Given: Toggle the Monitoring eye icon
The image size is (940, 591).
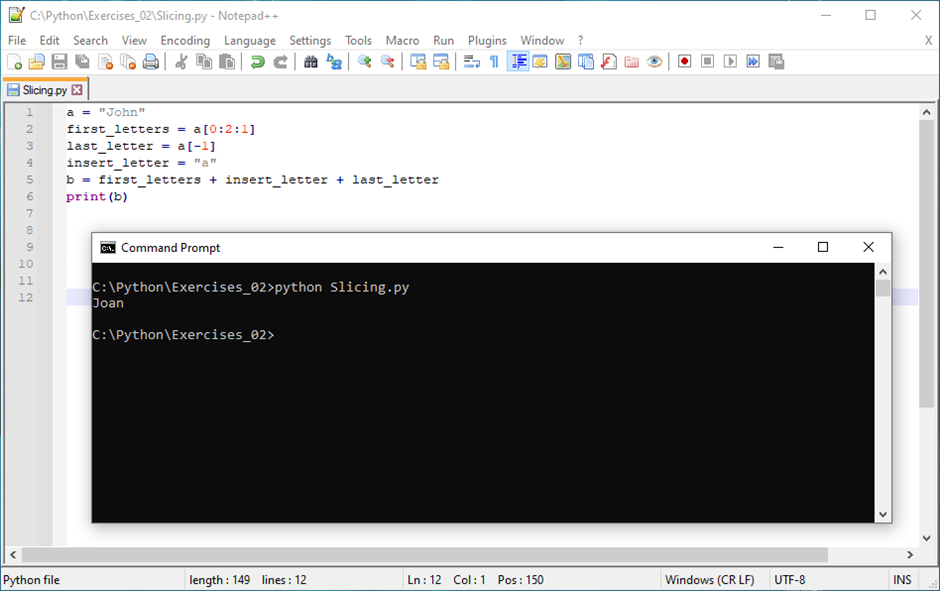Looking at the screenshot, I should point(654,62).
